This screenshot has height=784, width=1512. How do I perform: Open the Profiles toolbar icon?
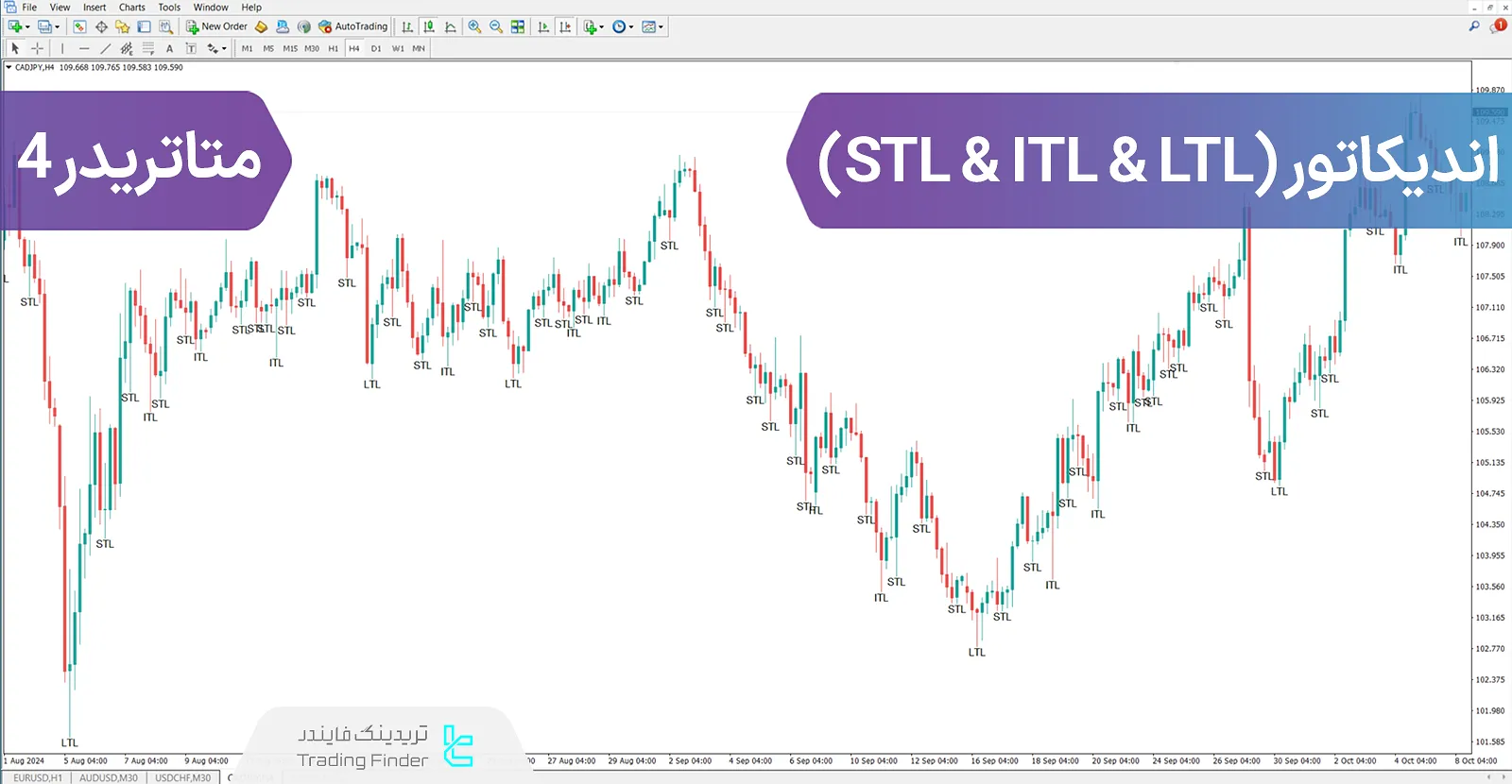(x=43, y=26)
